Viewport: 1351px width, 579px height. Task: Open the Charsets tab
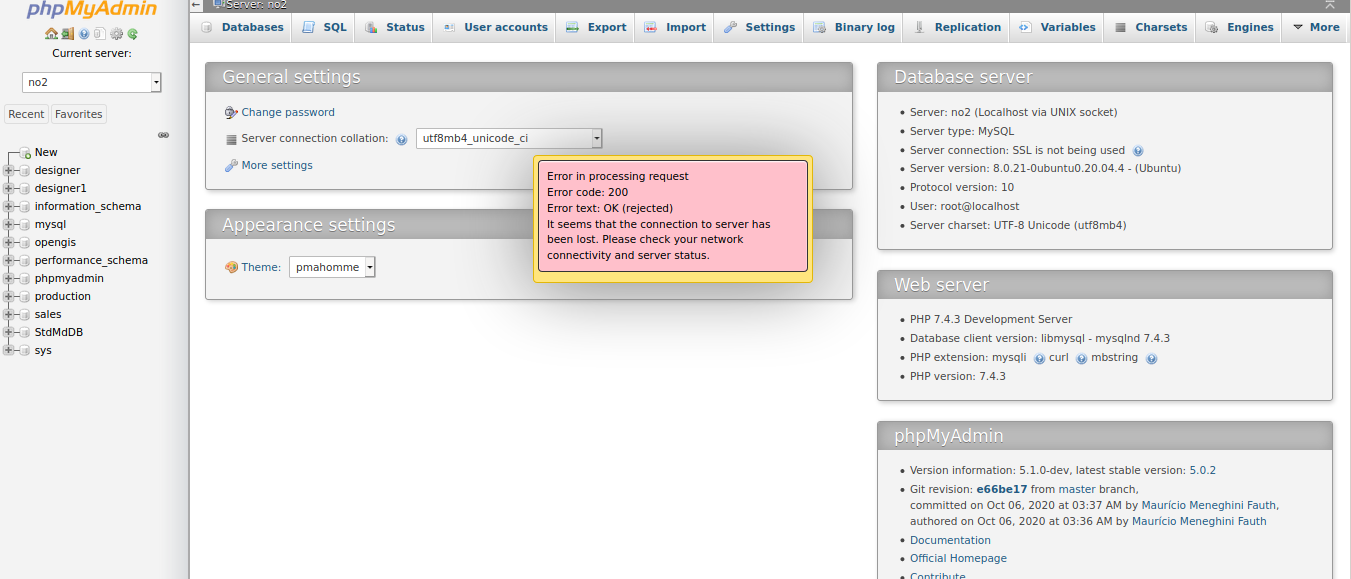tap(1151, 27)
